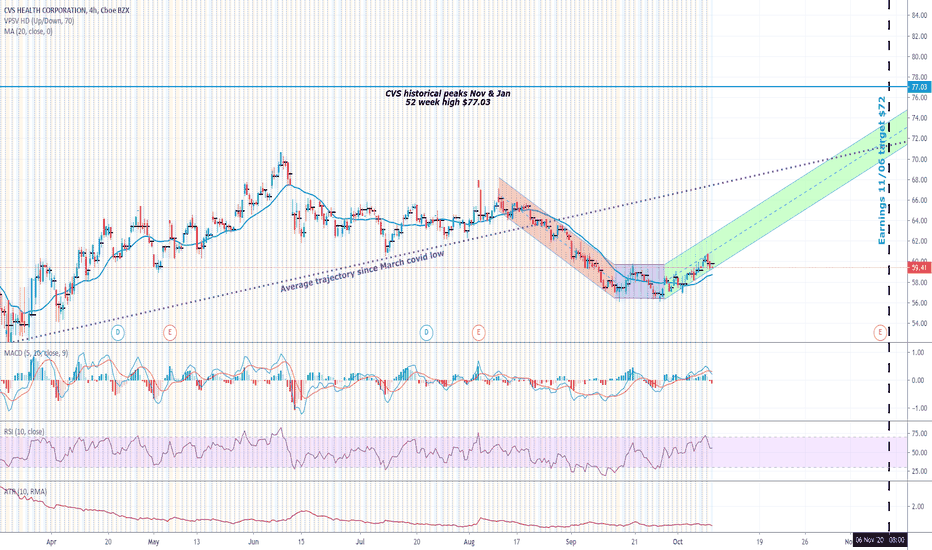Select the MACD (5, 10, close, 9) label
932x550 pixels.
click(36, 353)
